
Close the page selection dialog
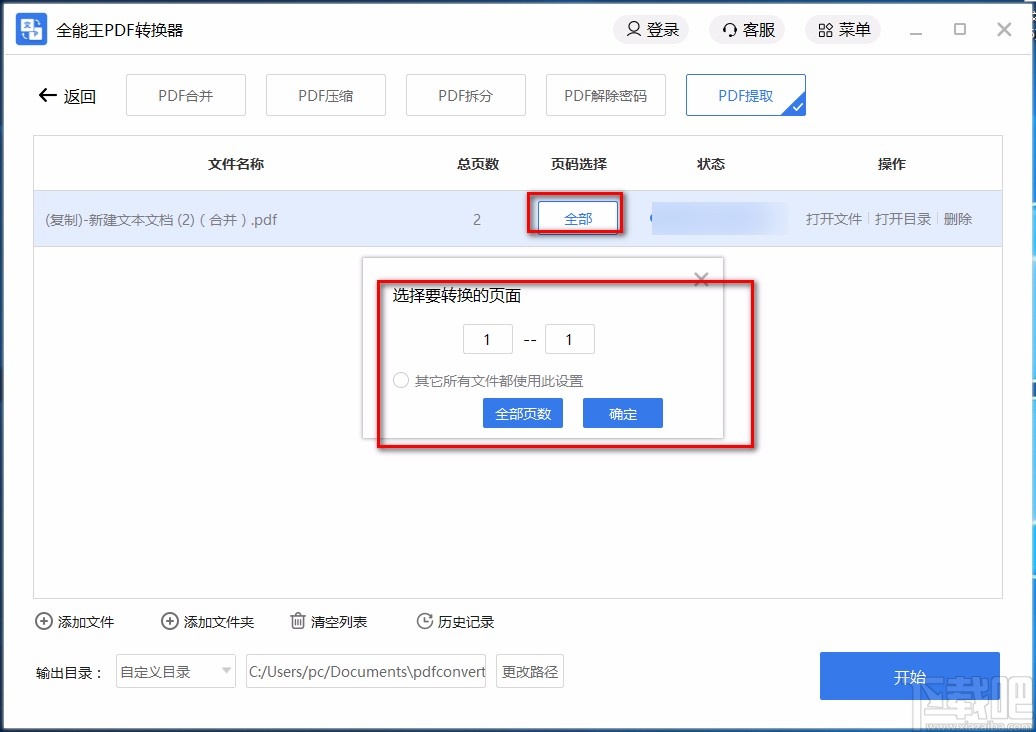700,280
